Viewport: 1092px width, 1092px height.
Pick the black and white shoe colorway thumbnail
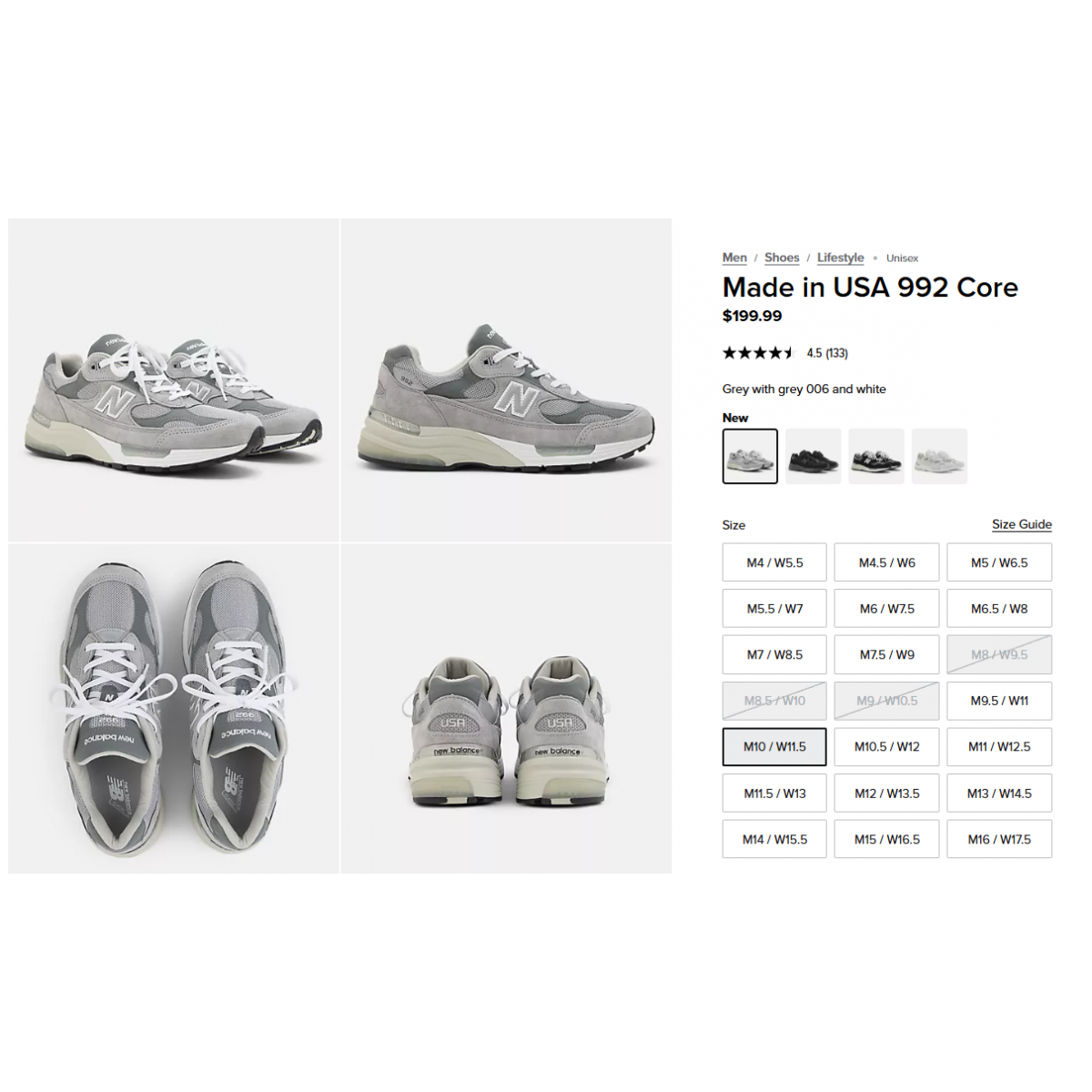click(876, 456)
